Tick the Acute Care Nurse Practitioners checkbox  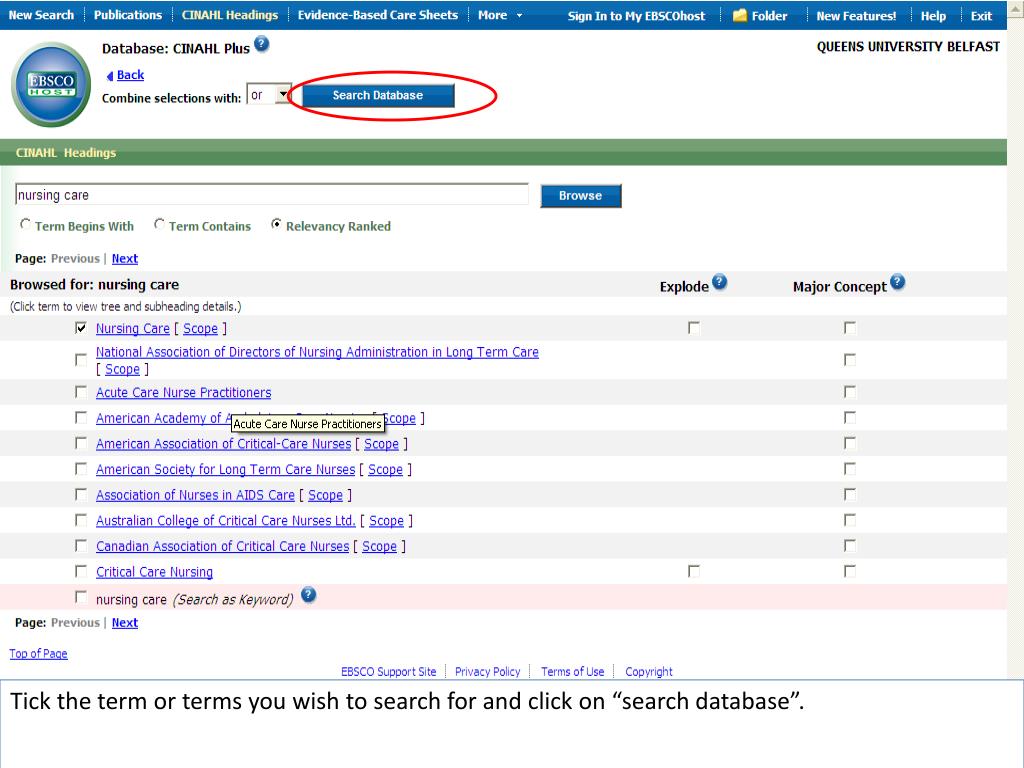(x=80, y=392)
